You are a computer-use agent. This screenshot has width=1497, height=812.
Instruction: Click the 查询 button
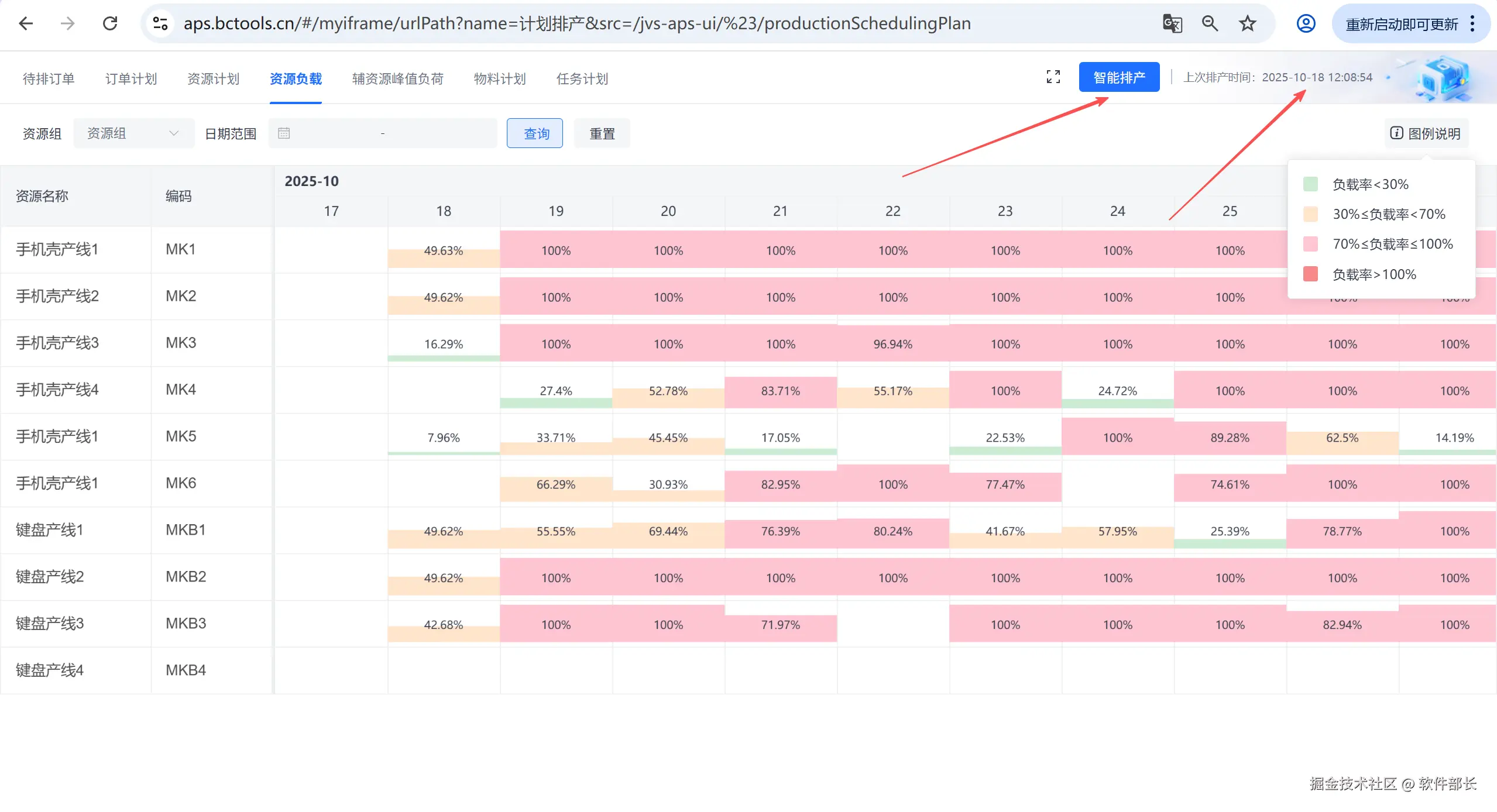coord(535,133)
